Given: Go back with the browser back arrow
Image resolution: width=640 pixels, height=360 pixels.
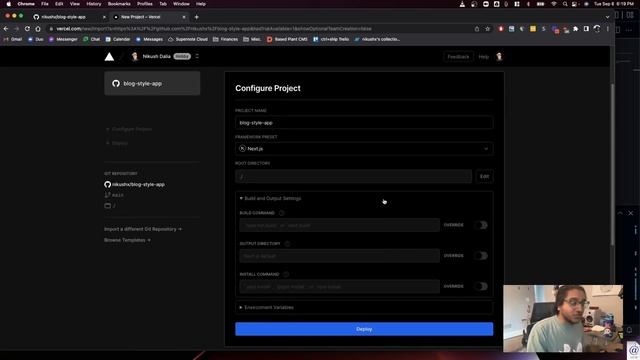Looking at the screenshot, I should click(6, 29).
